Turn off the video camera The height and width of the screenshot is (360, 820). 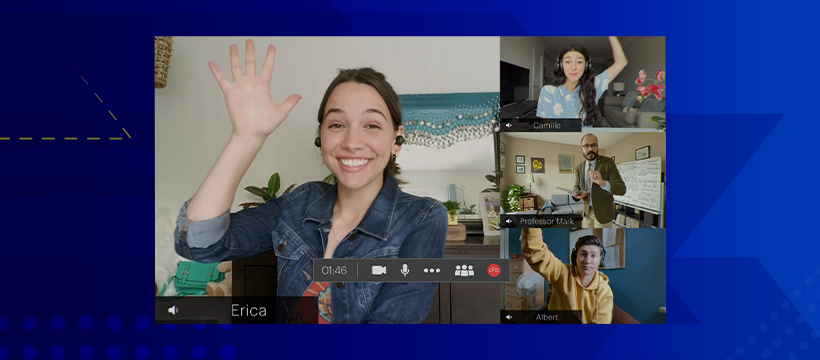point(379,270)
